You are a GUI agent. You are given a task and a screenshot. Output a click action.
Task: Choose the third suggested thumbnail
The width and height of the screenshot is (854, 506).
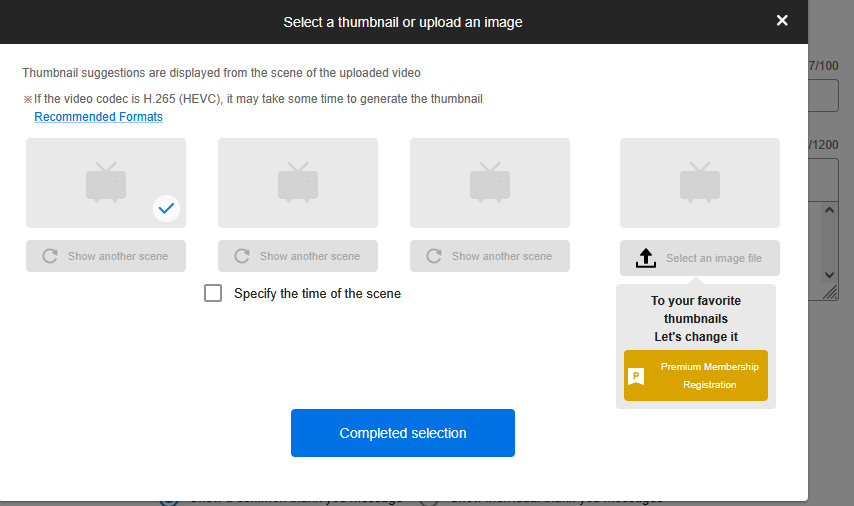click(x=490, y=183)
